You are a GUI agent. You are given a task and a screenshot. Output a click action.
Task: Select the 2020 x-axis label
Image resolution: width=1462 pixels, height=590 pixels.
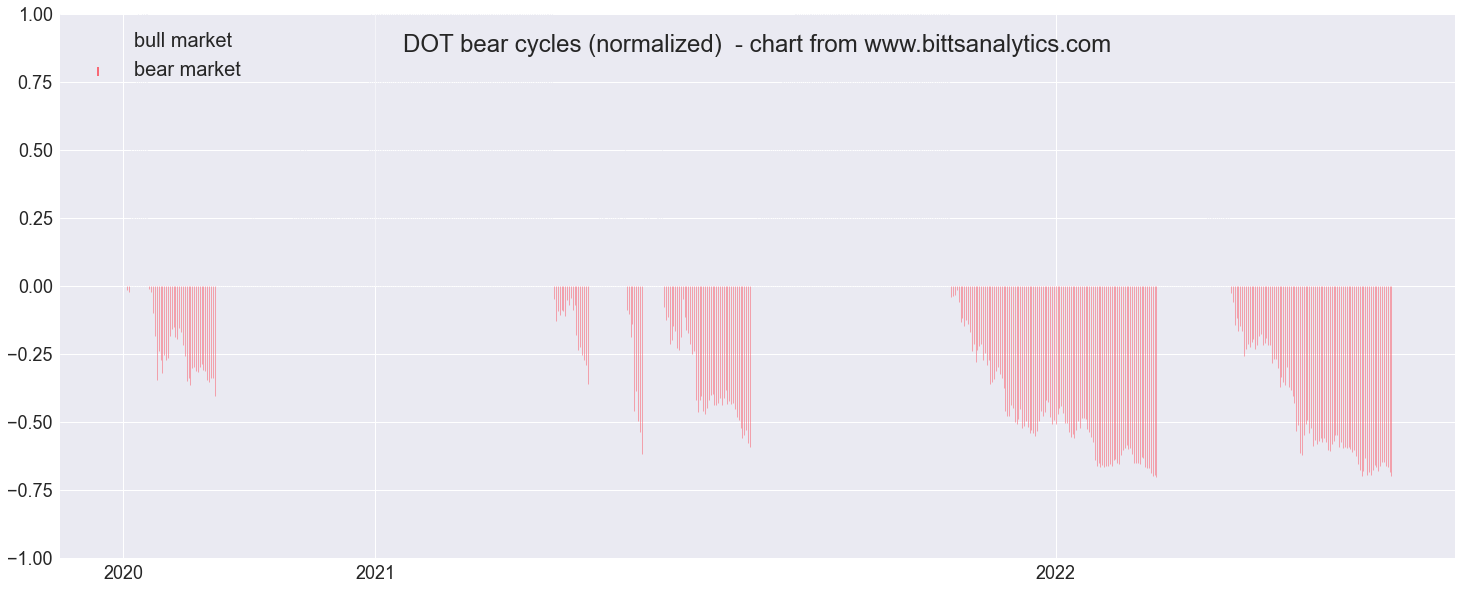(x=124, y=573)
